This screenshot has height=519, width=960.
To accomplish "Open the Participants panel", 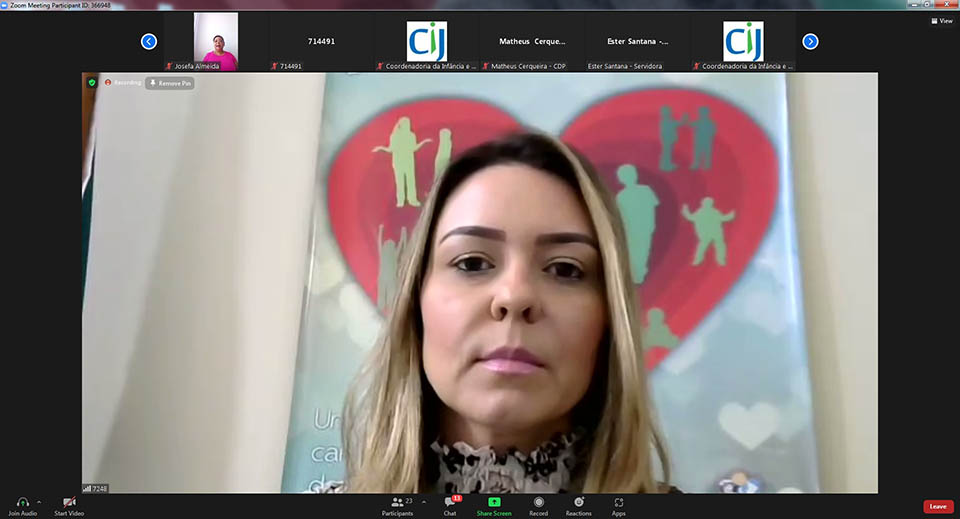I will pyautogui.click(x=397, y=503).
